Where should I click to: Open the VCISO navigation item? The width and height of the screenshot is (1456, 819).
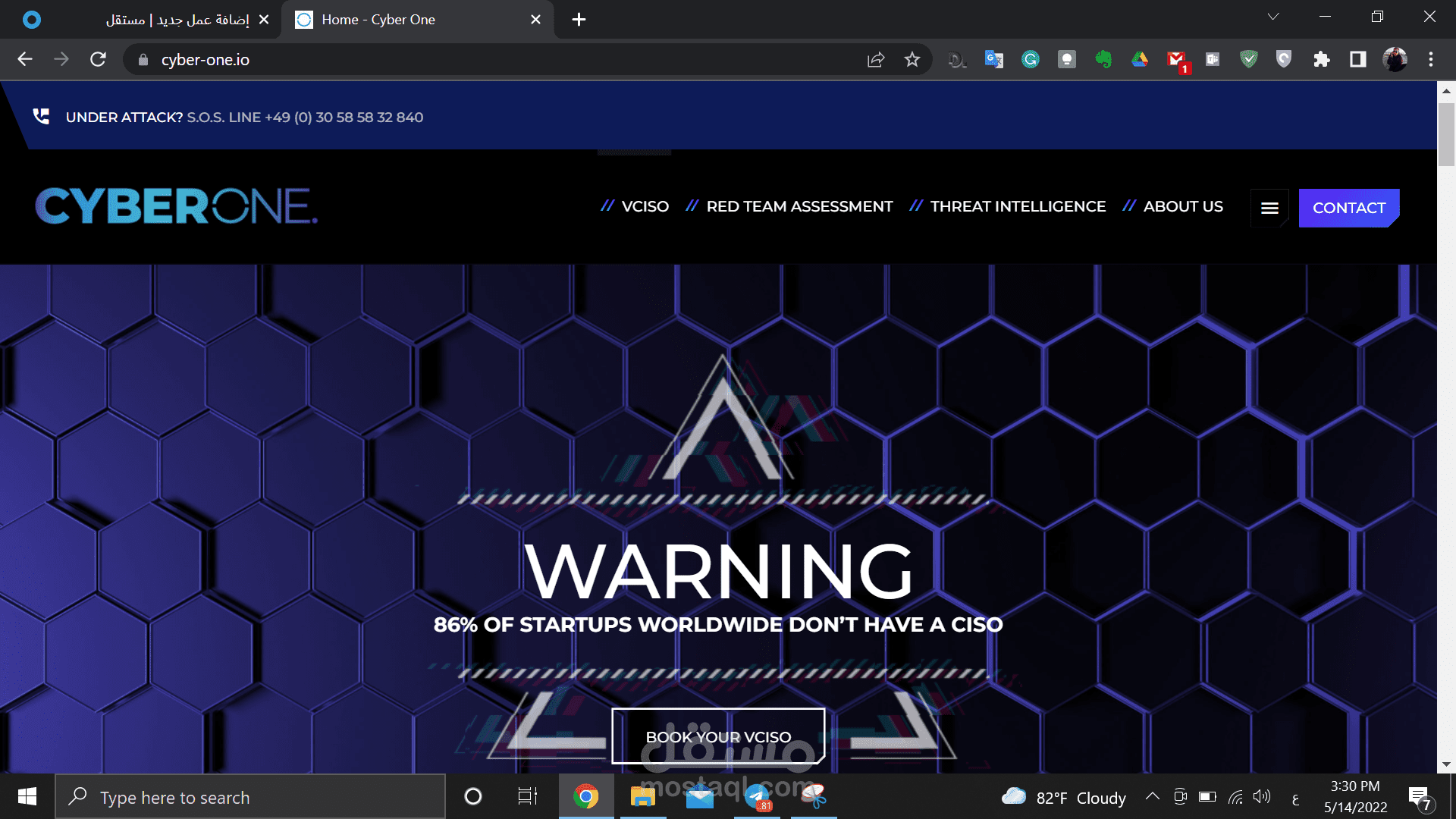(645, 206)
